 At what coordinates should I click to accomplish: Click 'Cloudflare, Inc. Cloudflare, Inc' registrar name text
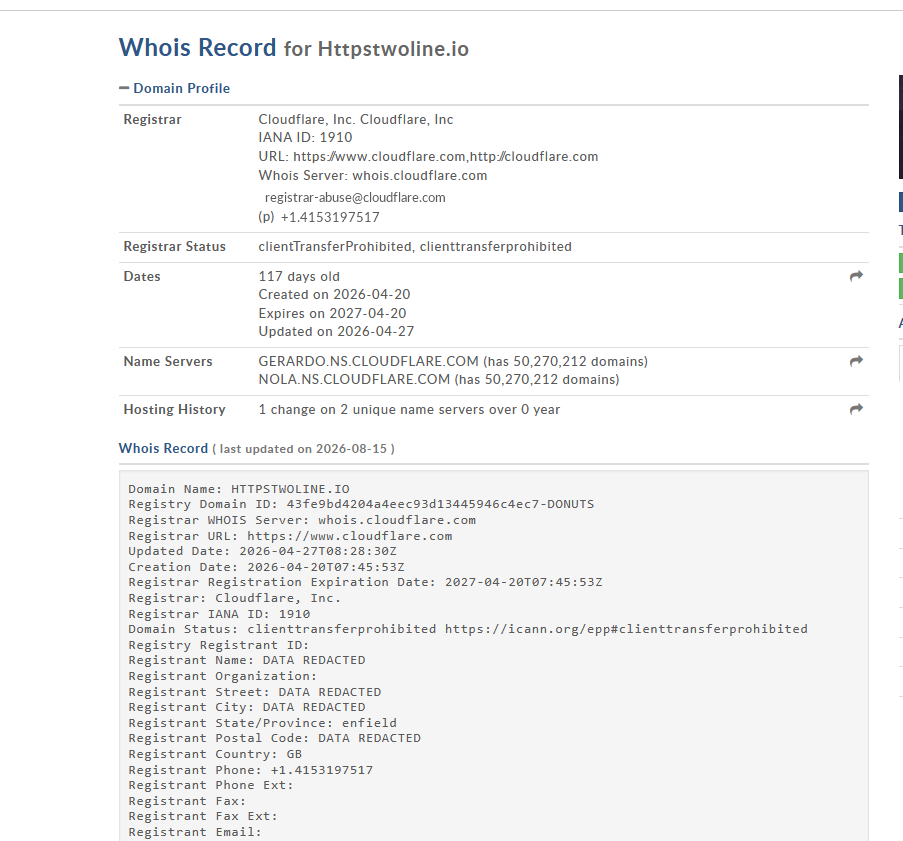[356, 119]
